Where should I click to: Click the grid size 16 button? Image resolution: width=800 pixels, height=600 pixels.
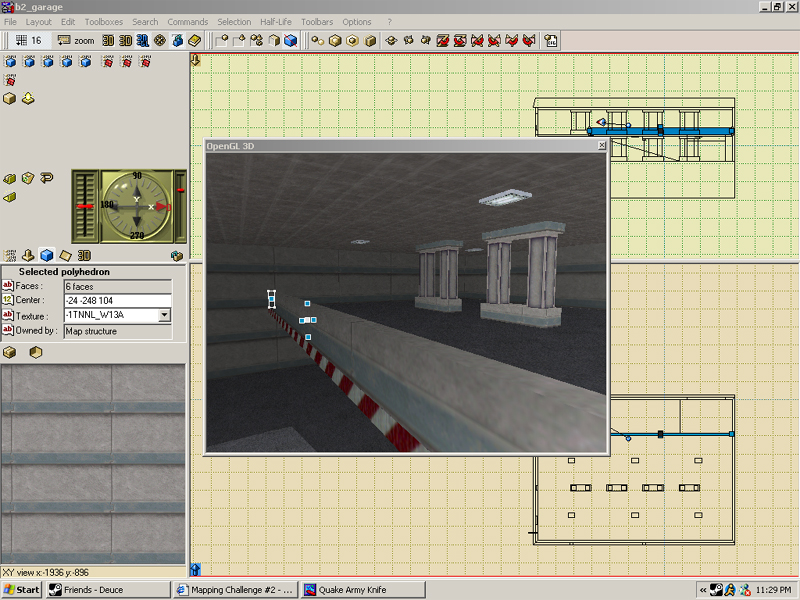[28, 40]
